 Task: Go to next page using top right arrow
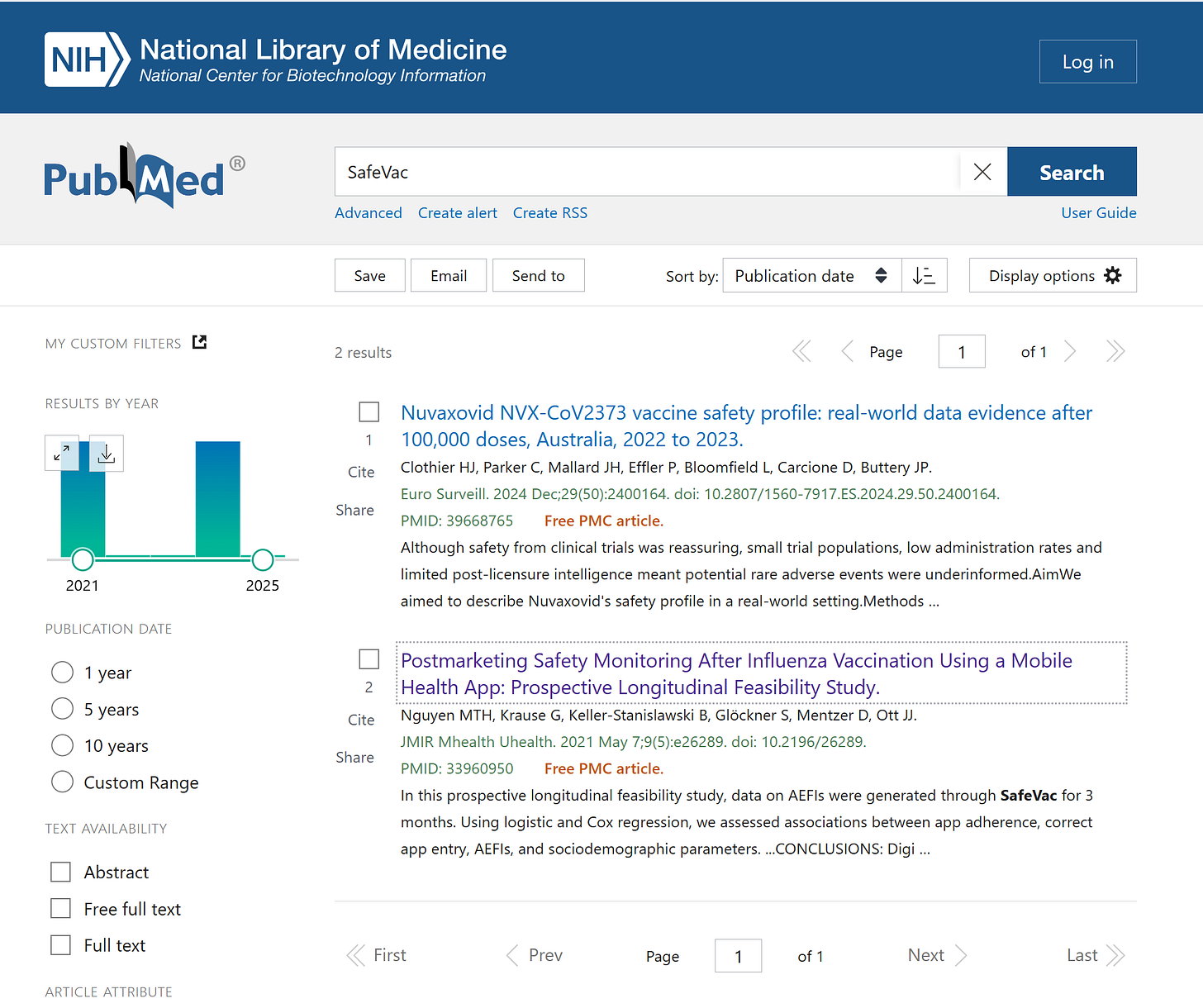(1070, 351)
